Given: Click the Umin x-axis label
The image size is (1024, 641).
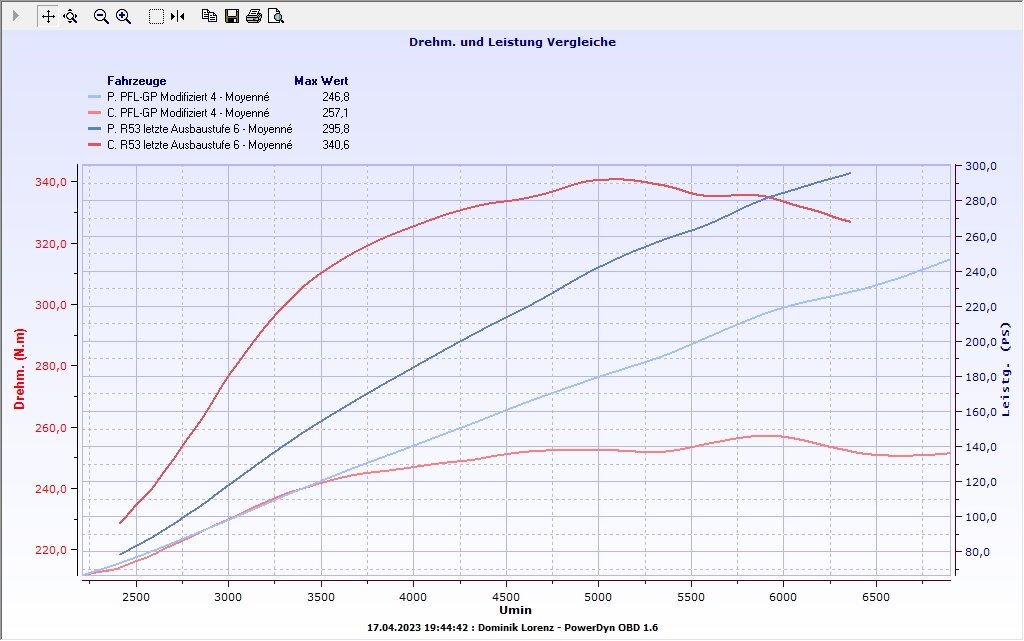Looking at the screenshot, I should 515,610.
